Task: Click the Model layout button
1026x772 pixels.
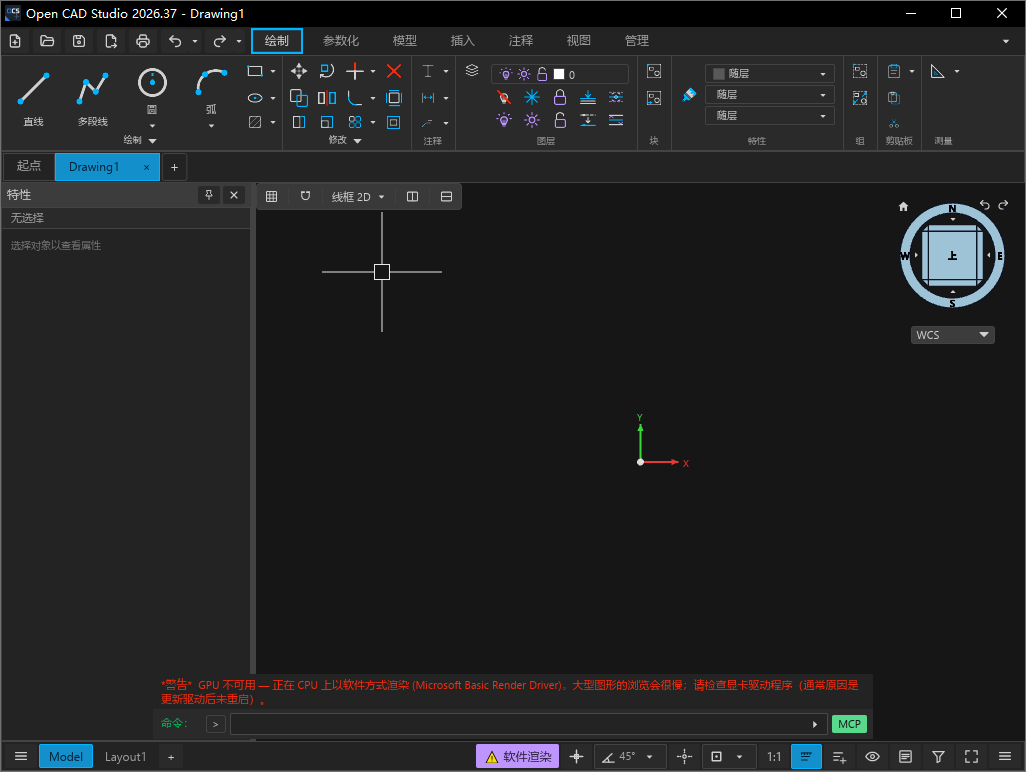Action: point(66,757)
